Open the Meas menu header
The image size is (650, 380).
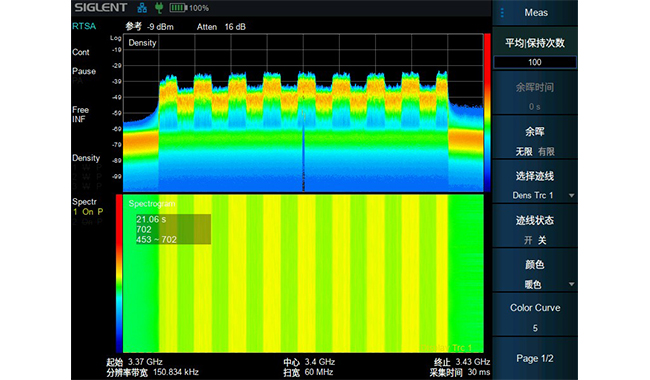(x=536, y=13)
